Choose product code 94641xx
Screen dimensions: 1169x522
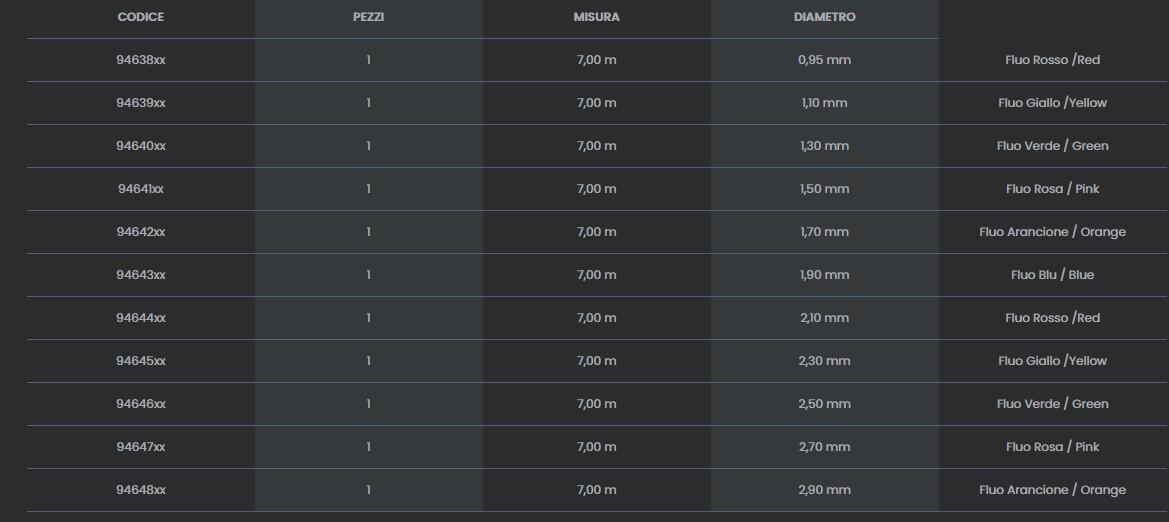coord(140,189)
